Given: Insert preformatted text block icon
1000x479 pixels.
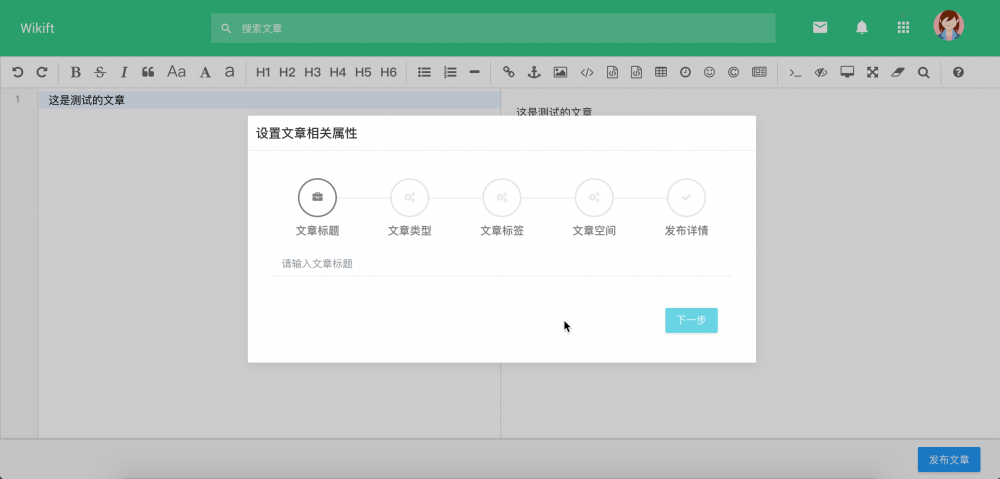Looking at the screenshot, I should tap(612, 72).
